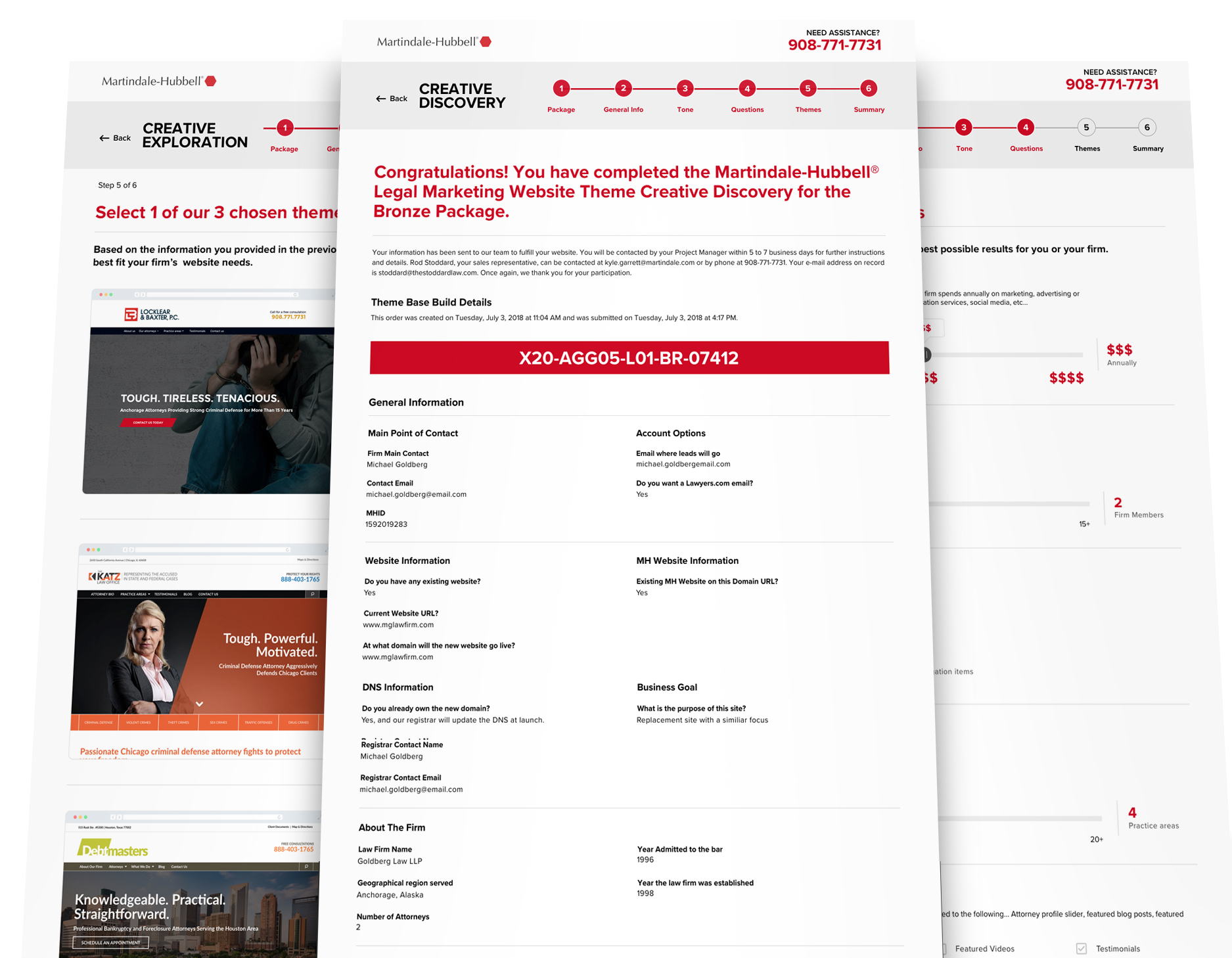Choose the Debtmasters theme preview

click(189, 884)
